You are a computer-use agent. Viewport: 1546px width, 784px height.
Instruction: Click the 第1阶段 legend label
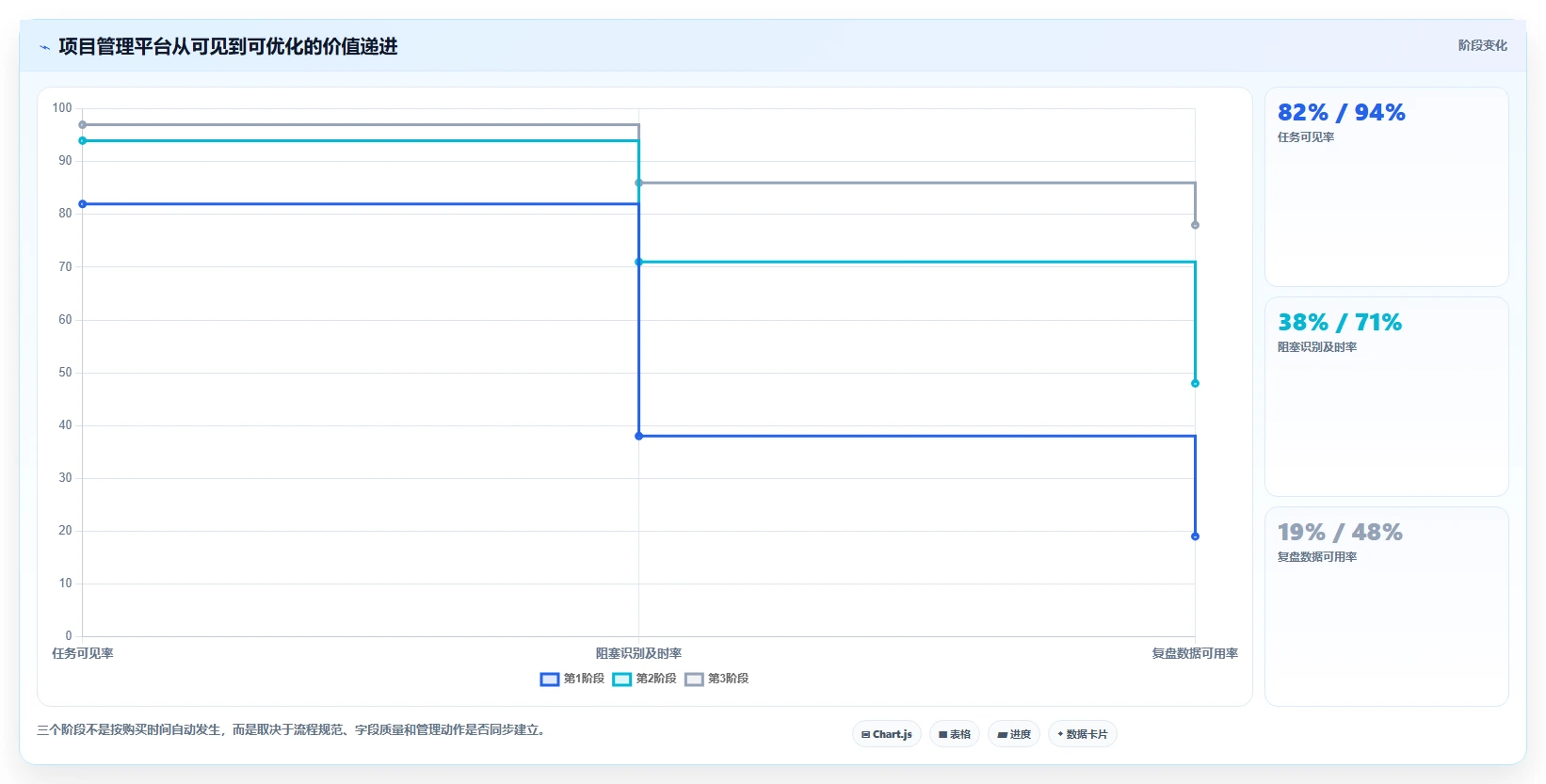click(584, 679)
